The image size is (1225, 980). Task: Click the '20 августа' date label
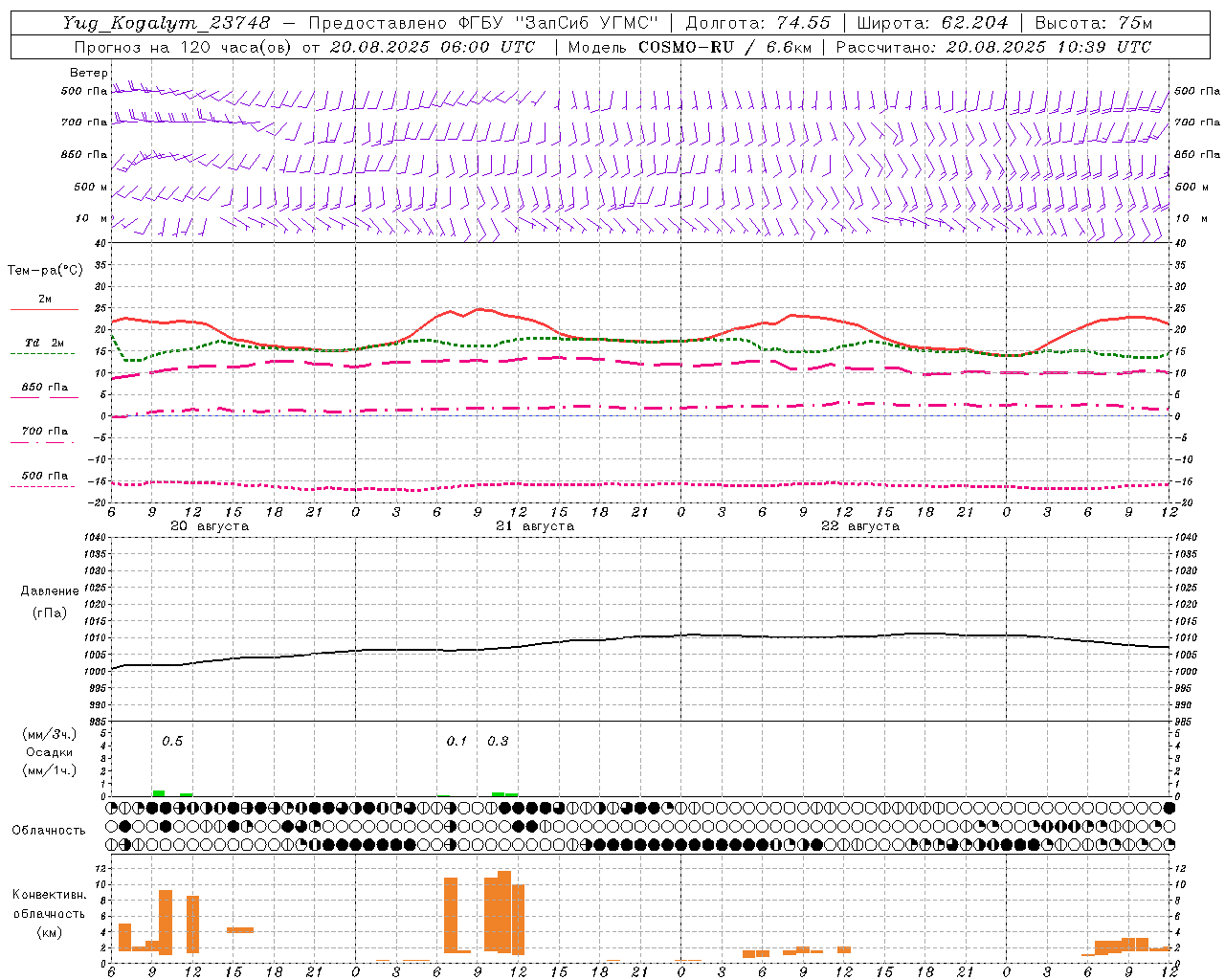(x=210, y=526)
